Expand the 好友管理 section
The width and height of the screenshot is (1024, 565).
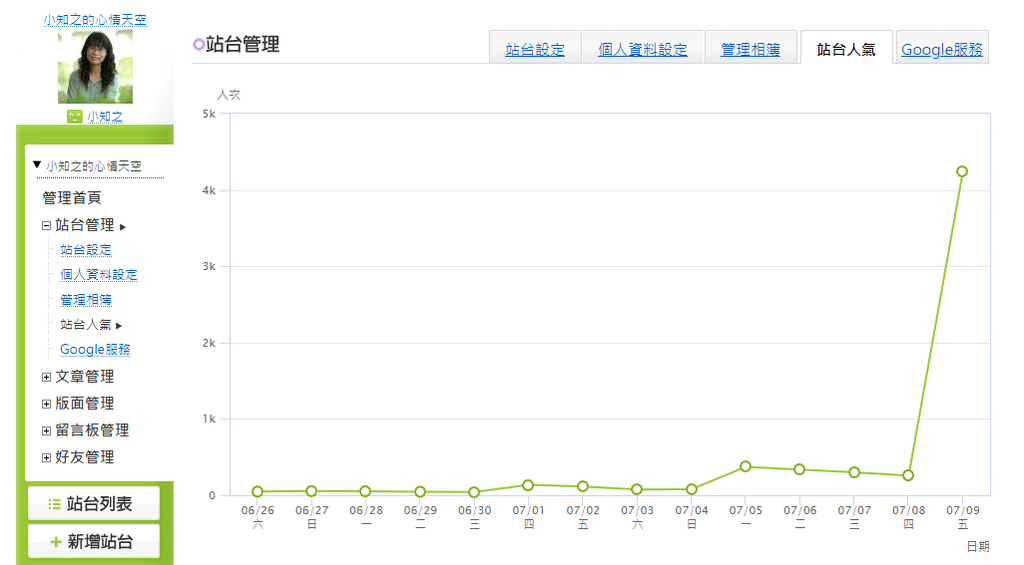[46, 458]
